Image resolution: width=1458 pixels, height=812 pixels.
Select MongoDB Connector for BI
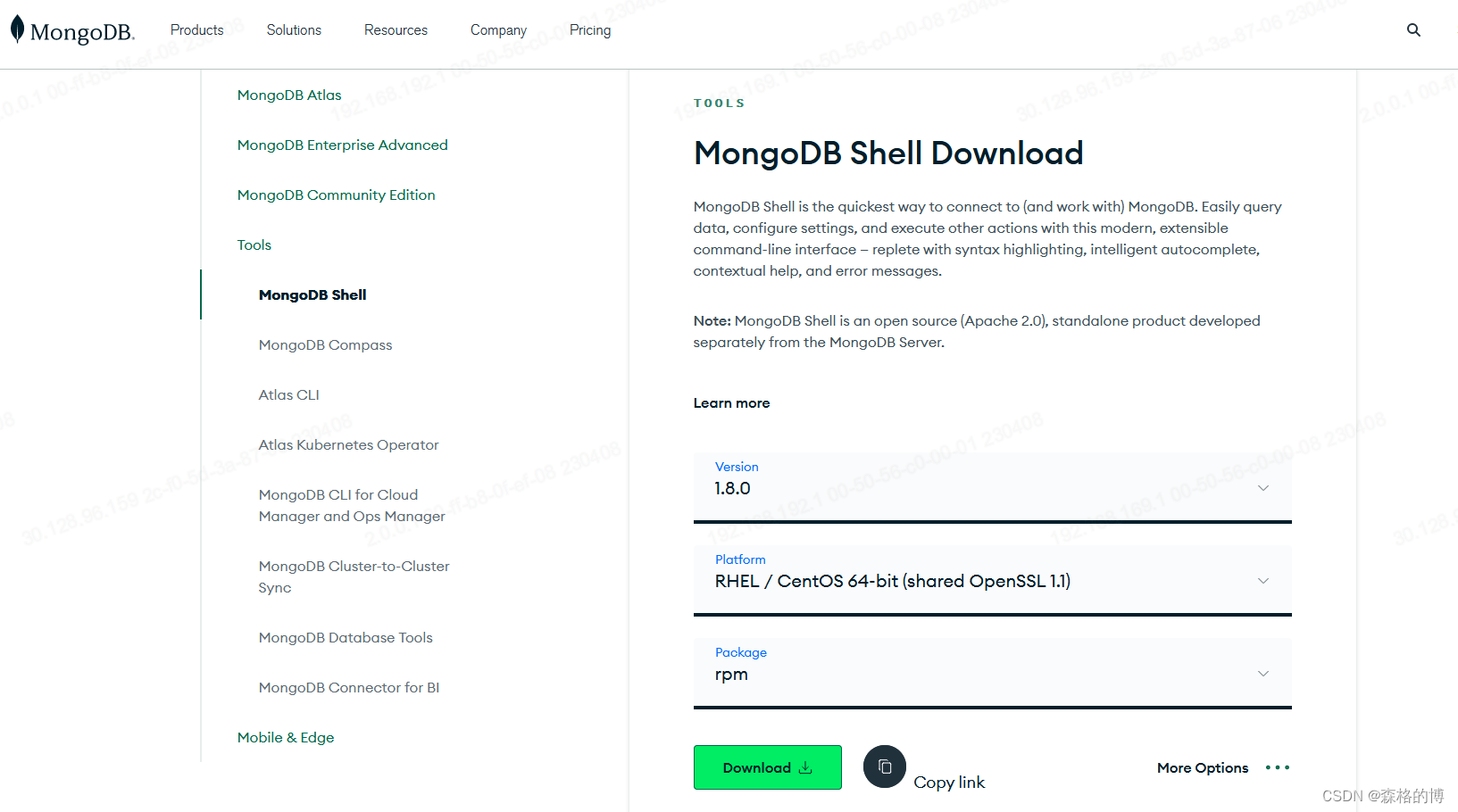point(349,687)
